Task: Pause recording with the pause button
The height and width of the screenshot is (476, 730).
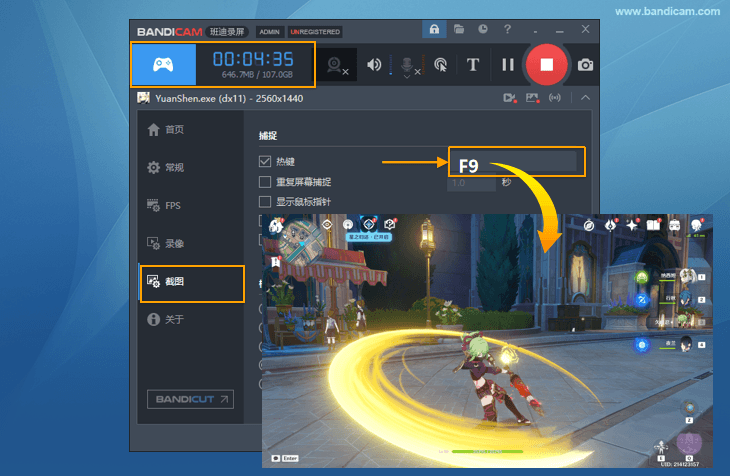Action: (x=508, y=65)
